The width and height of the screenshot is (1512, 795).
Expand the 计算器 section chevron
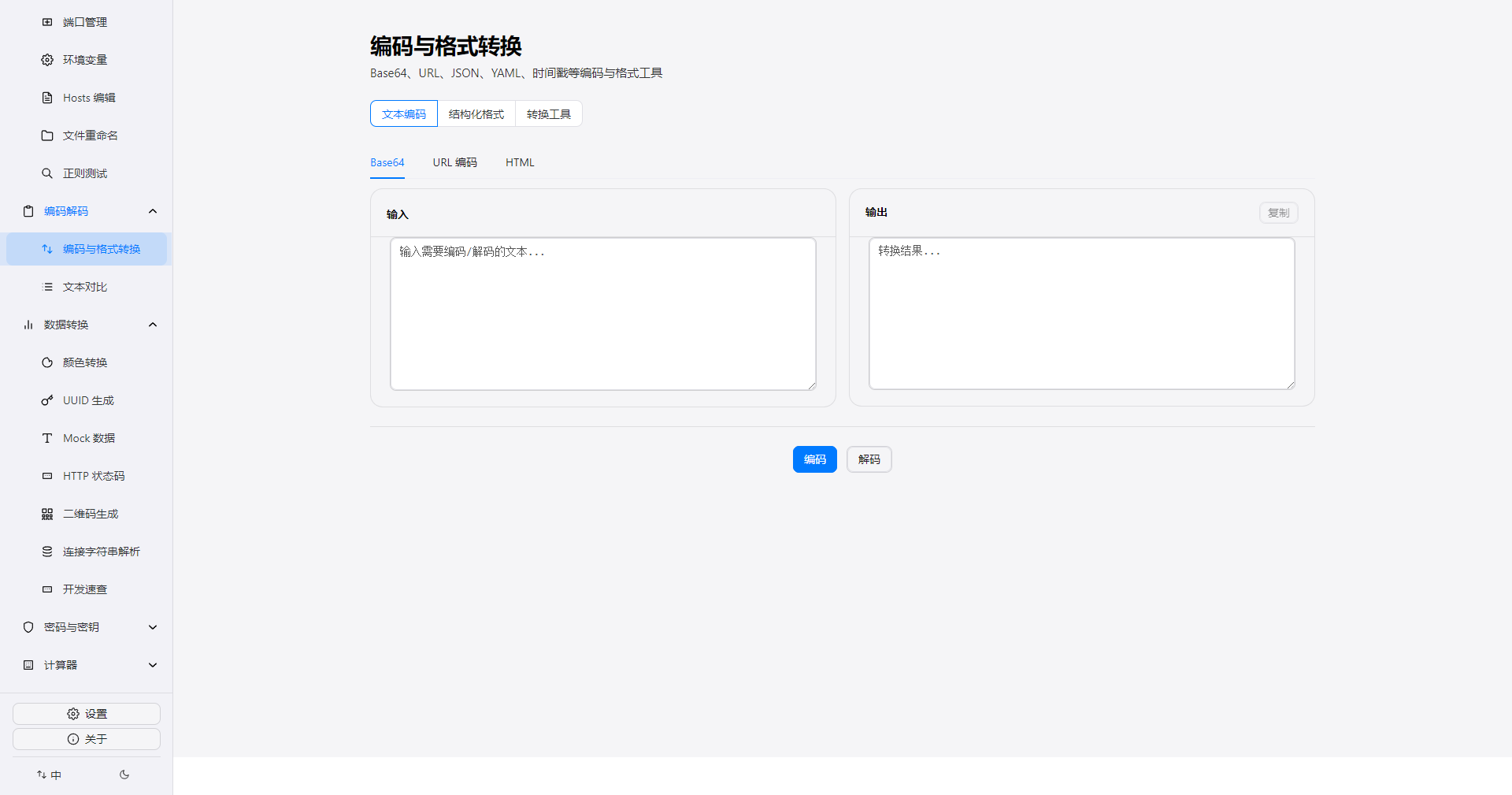pos(153,665)
